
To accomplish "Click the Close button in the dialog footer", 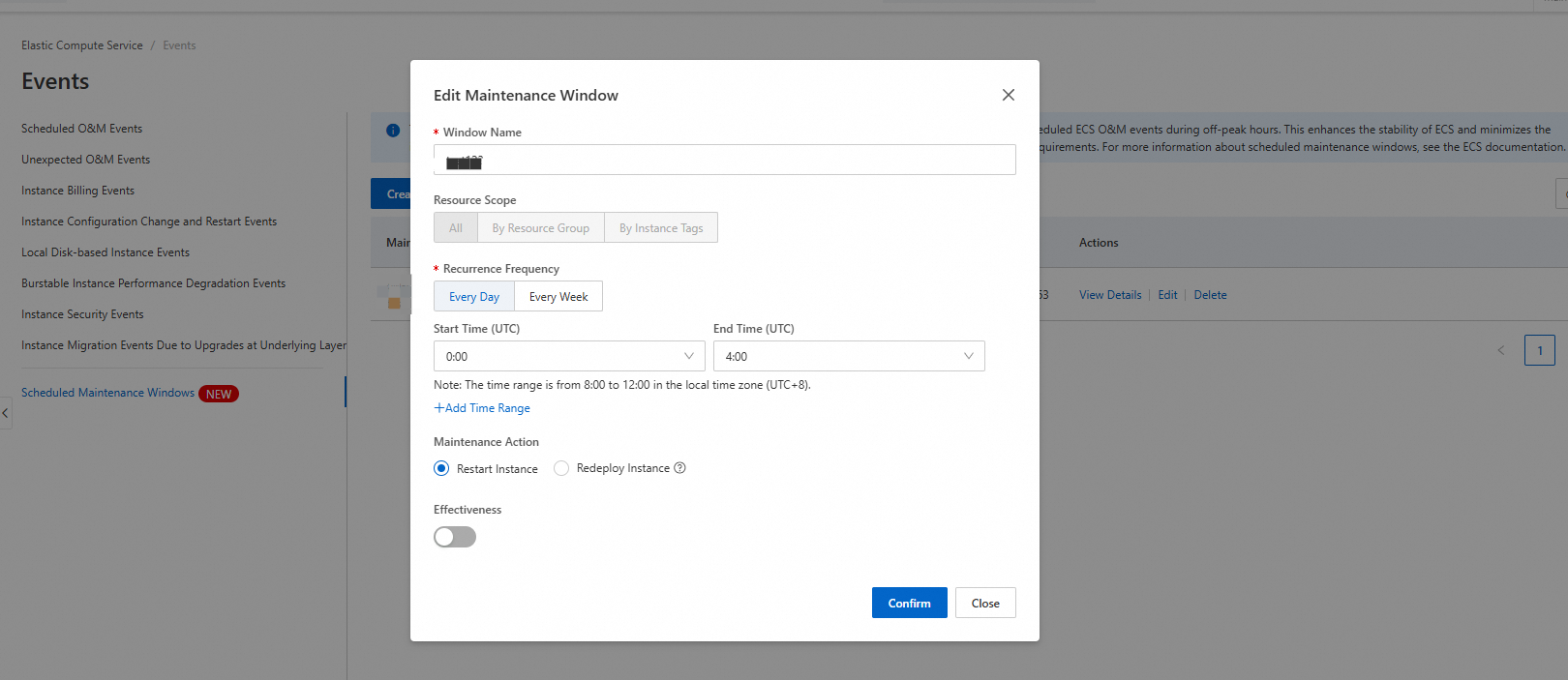I will 985,603.
